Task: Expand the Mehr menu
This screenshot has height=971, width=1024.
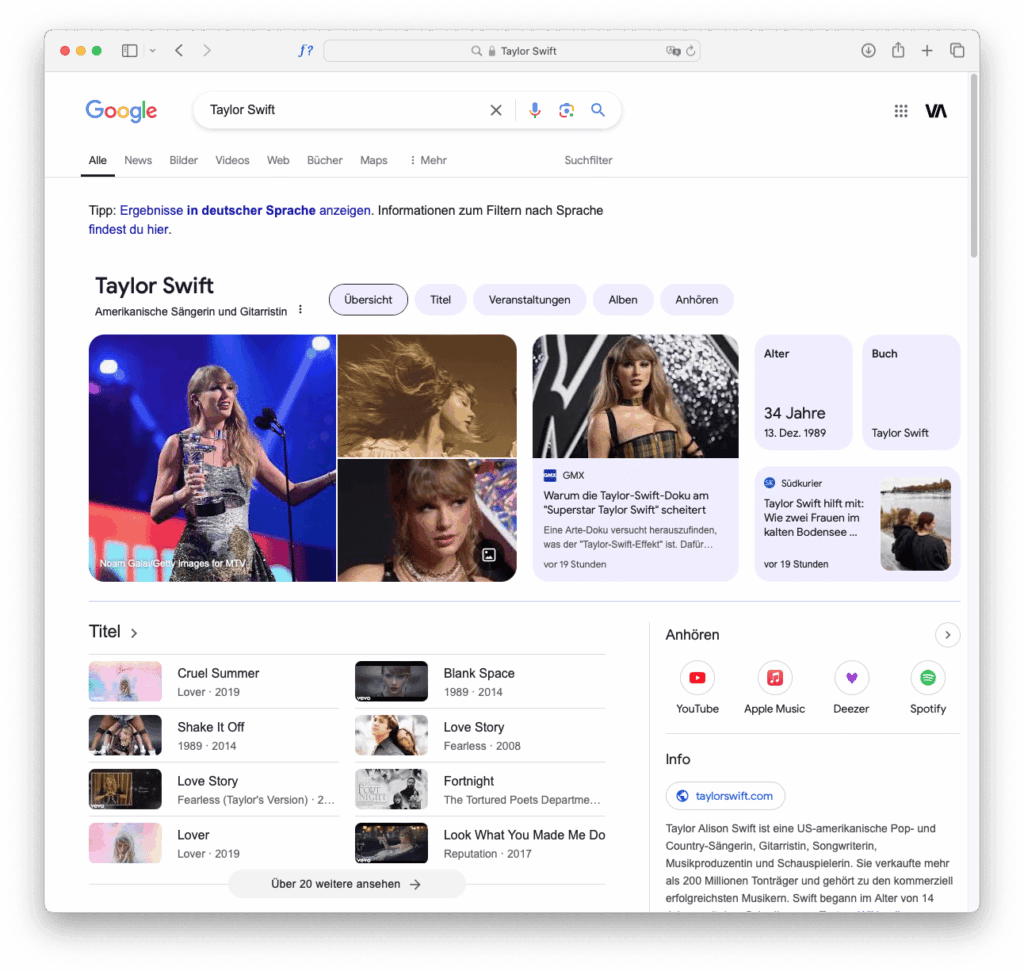Action: (x=428, y=160)
